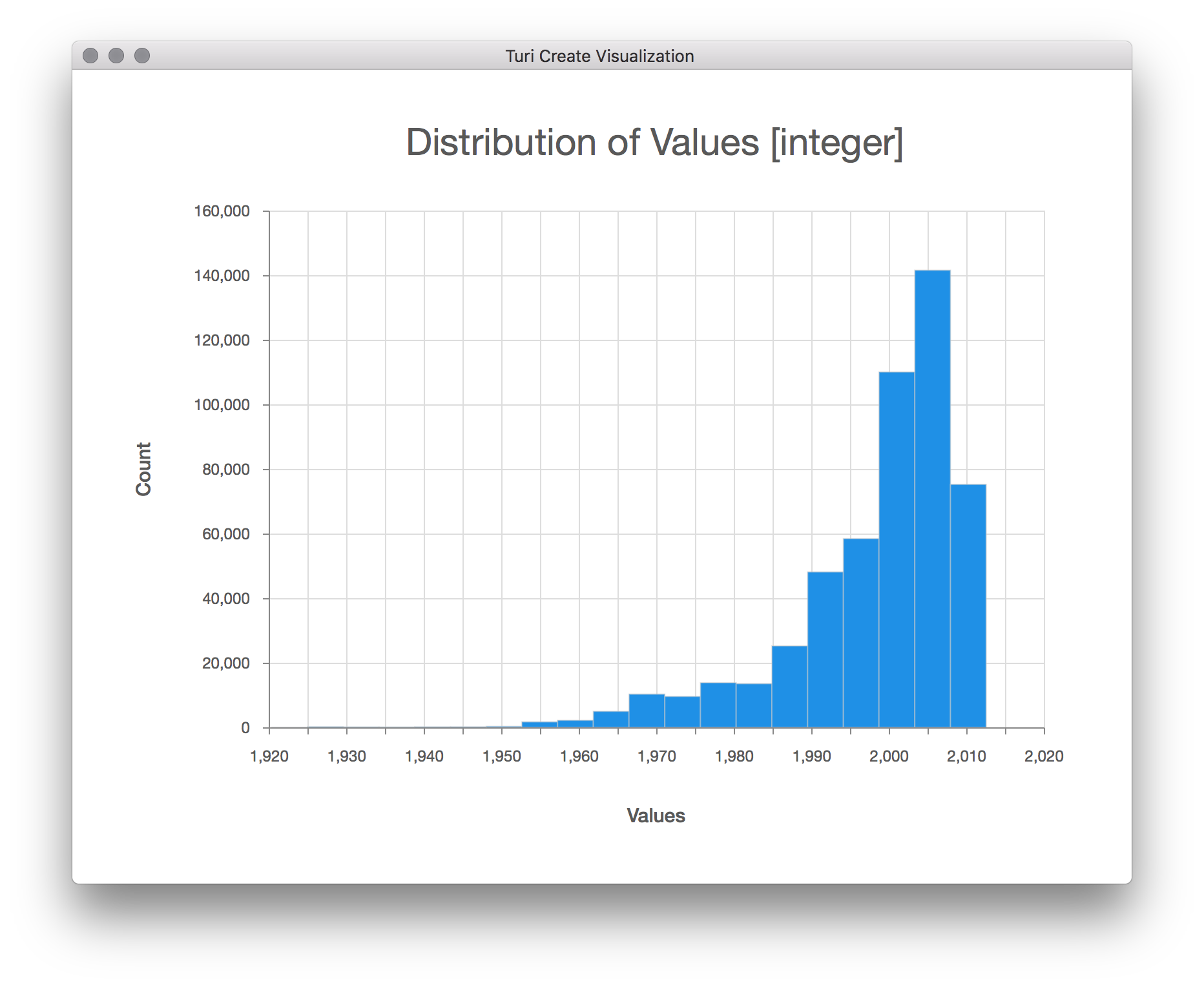1204x987 pixels.
Task: Click the 160,000 y-axis tick label
Action: (x=222, y=211)
